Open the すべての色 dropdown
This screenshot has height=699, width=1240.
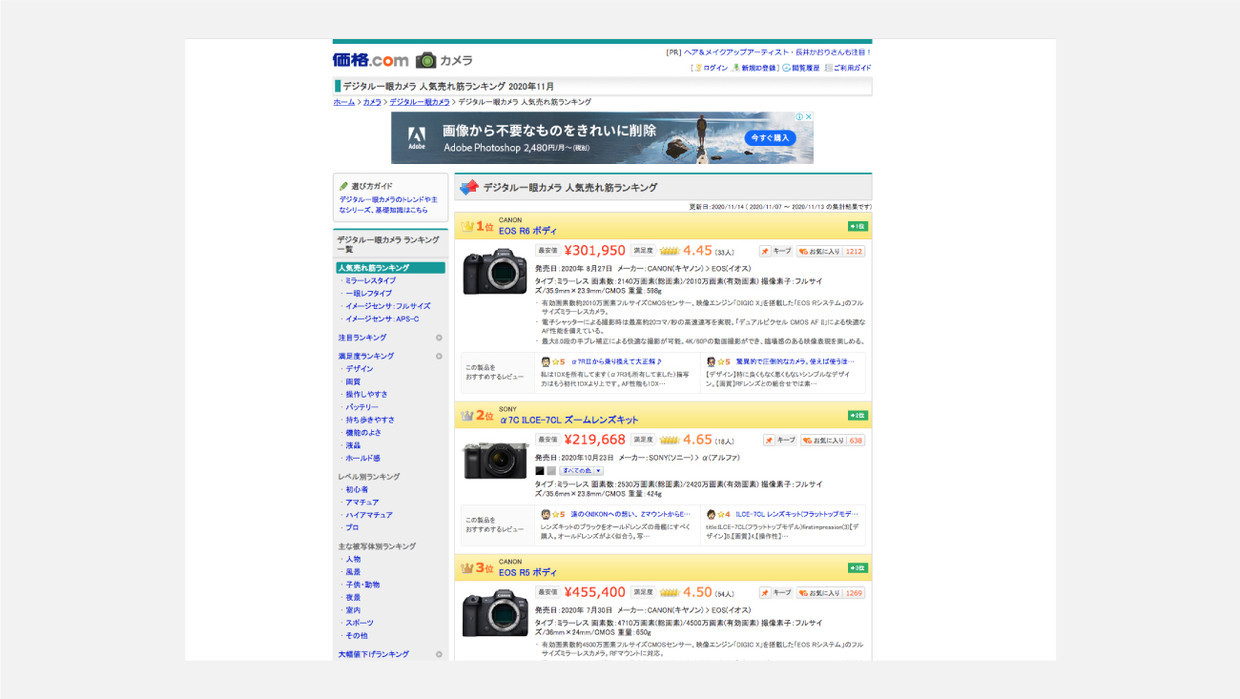point(581,470)
